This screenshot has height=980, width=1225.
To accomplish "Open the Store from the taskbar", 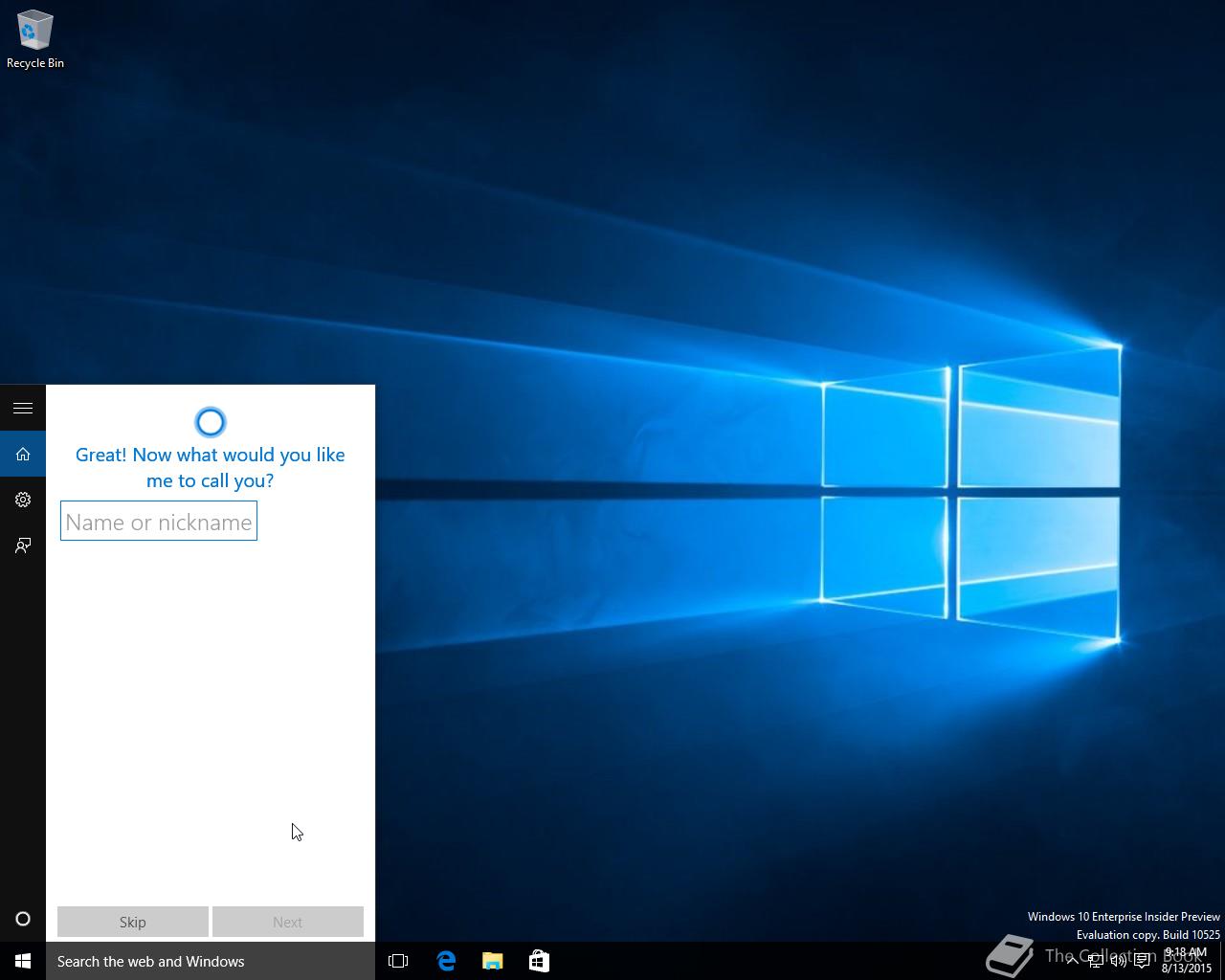I will pos(539,961).
